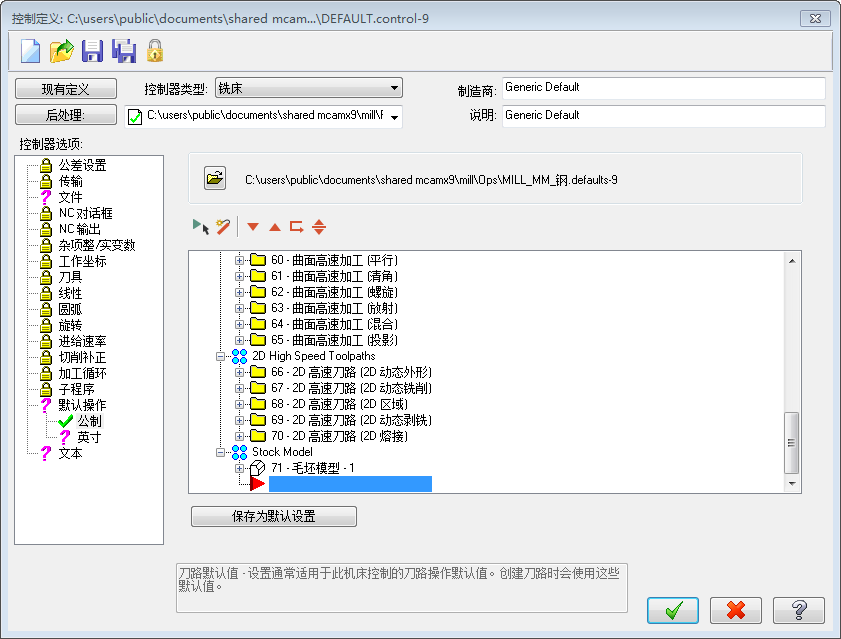Click the question icon beside 文本
The width and height of the screenshot is (841, 639).
46,453
